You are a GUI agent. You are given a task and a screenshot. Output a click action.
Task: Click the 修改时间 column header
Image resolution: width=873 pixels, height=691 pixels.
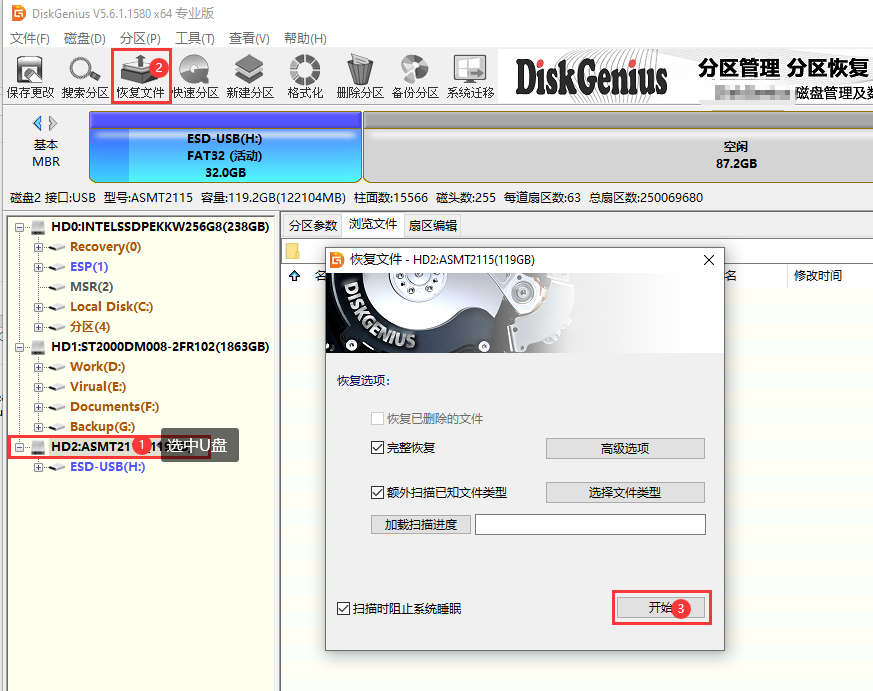coord(817,276)
